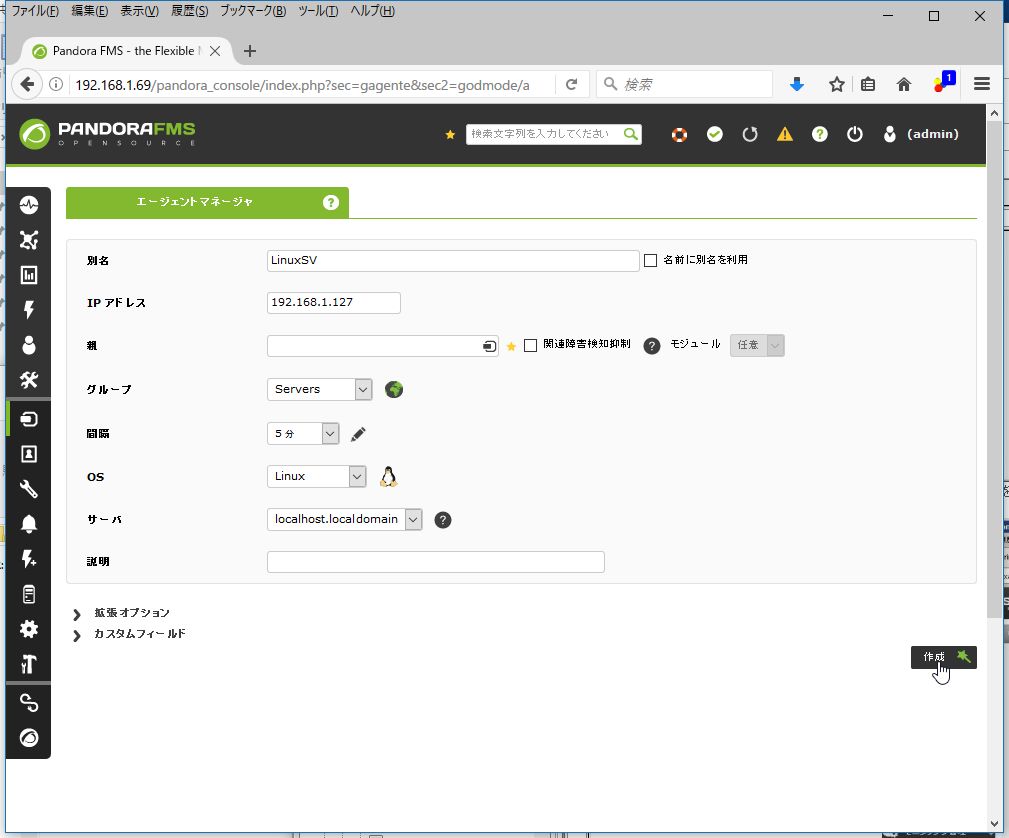The width and height of the screenshot is (1009, 838).
Task: Open the Events lightning sidebar icon
Action: pos(29,310)
